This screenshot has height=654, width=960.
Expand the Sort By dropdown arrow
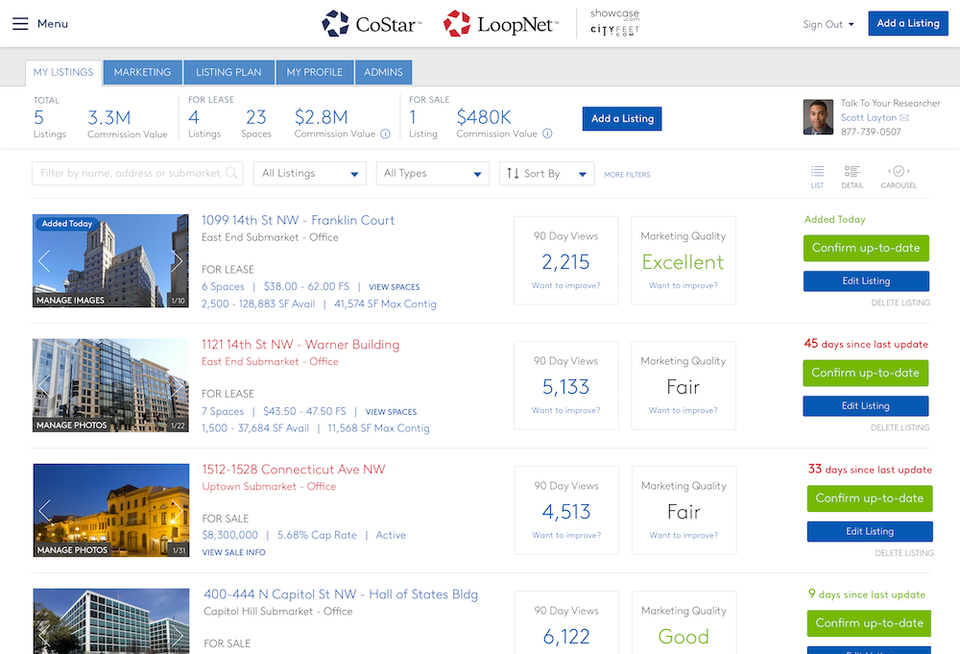point(582,174)
